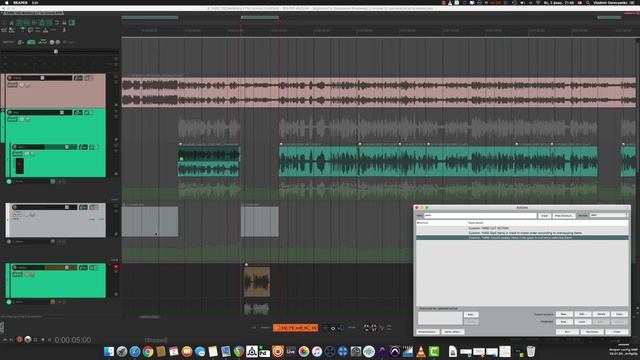The image size is (640, 360).
Task: Click Load in the ReaScript row
Action: coord(582,322)
